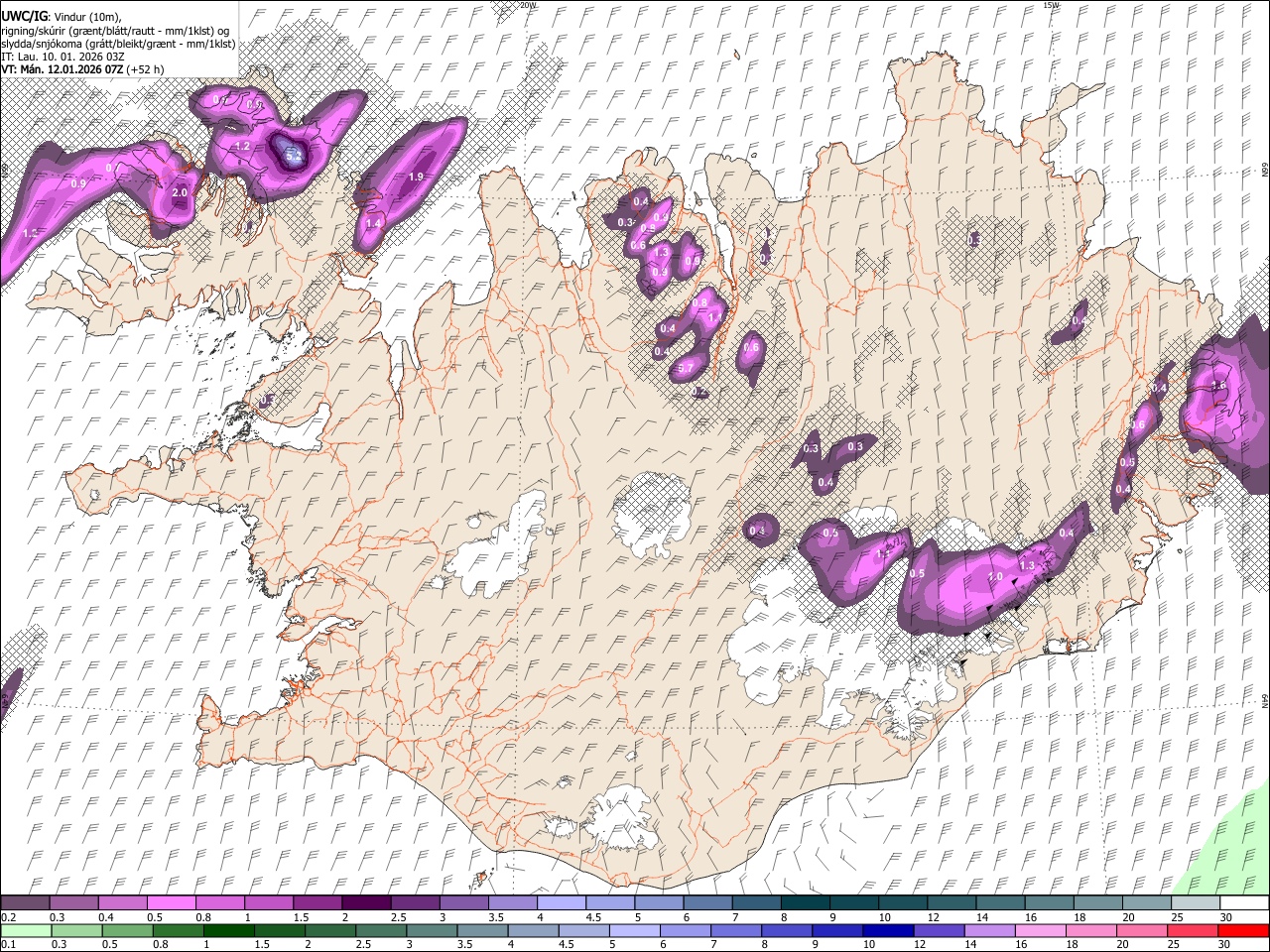Click the 2.0 snowfall value on the map

180,192
